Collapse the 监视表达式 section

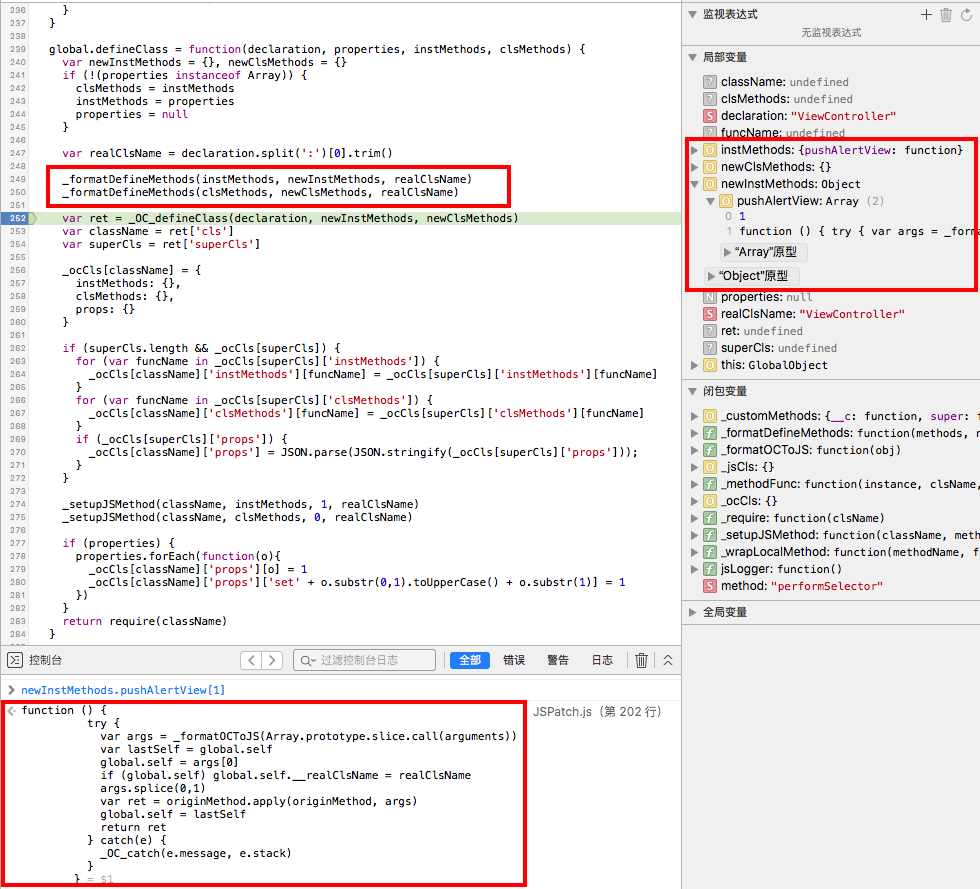click(x=692, y=14)
